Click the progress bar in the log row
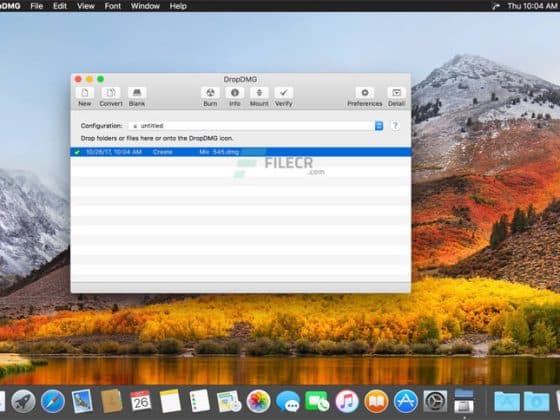 coord(253,152)
